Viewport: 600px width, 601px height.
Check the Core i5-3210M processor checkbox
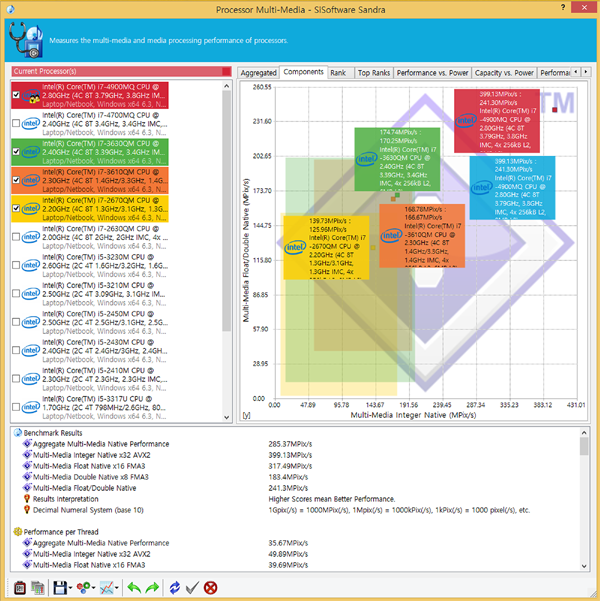click(16, 293)
